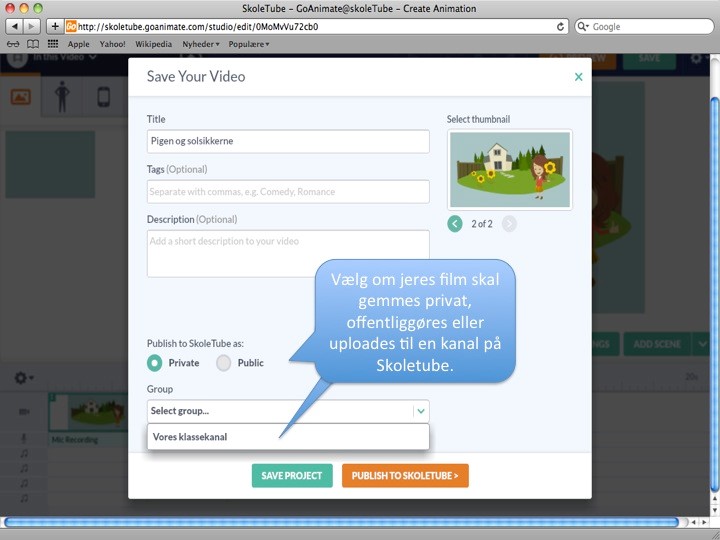
Task: Reload the page with refresh icon
Action: [x=560, y=27]
